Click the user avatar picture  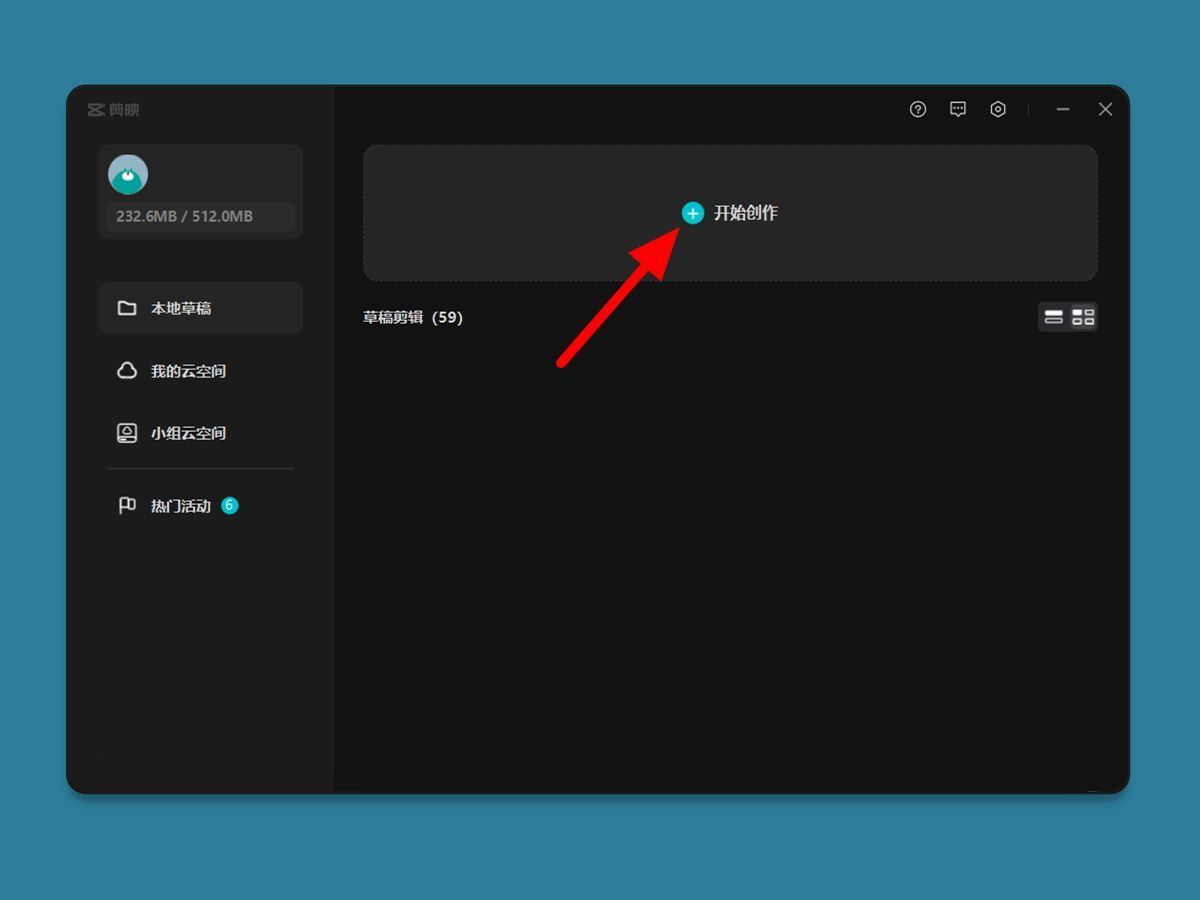(128, 175)
